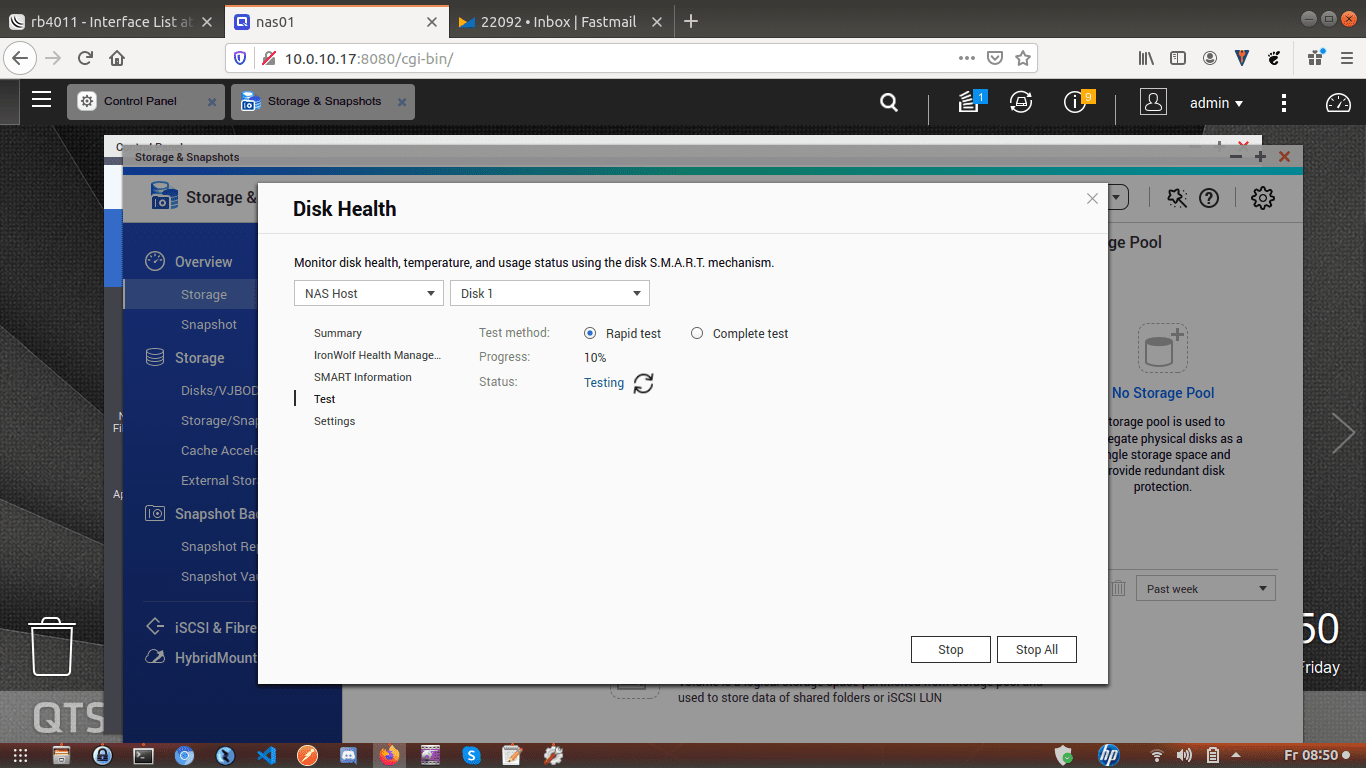The image size is (1366, 768).
Task: Open Firefox page actions three-dot menu
Action: click(x=967, y=58)
